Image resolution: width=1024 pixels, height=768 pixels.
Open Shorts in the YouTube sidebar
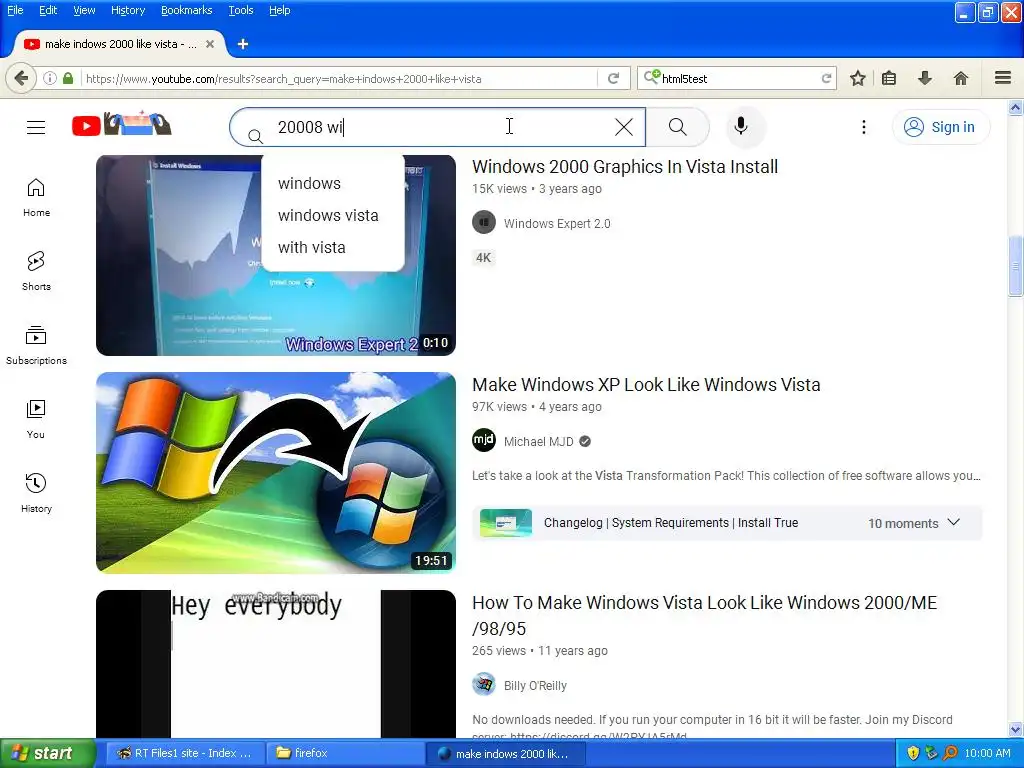coord(36,272)
